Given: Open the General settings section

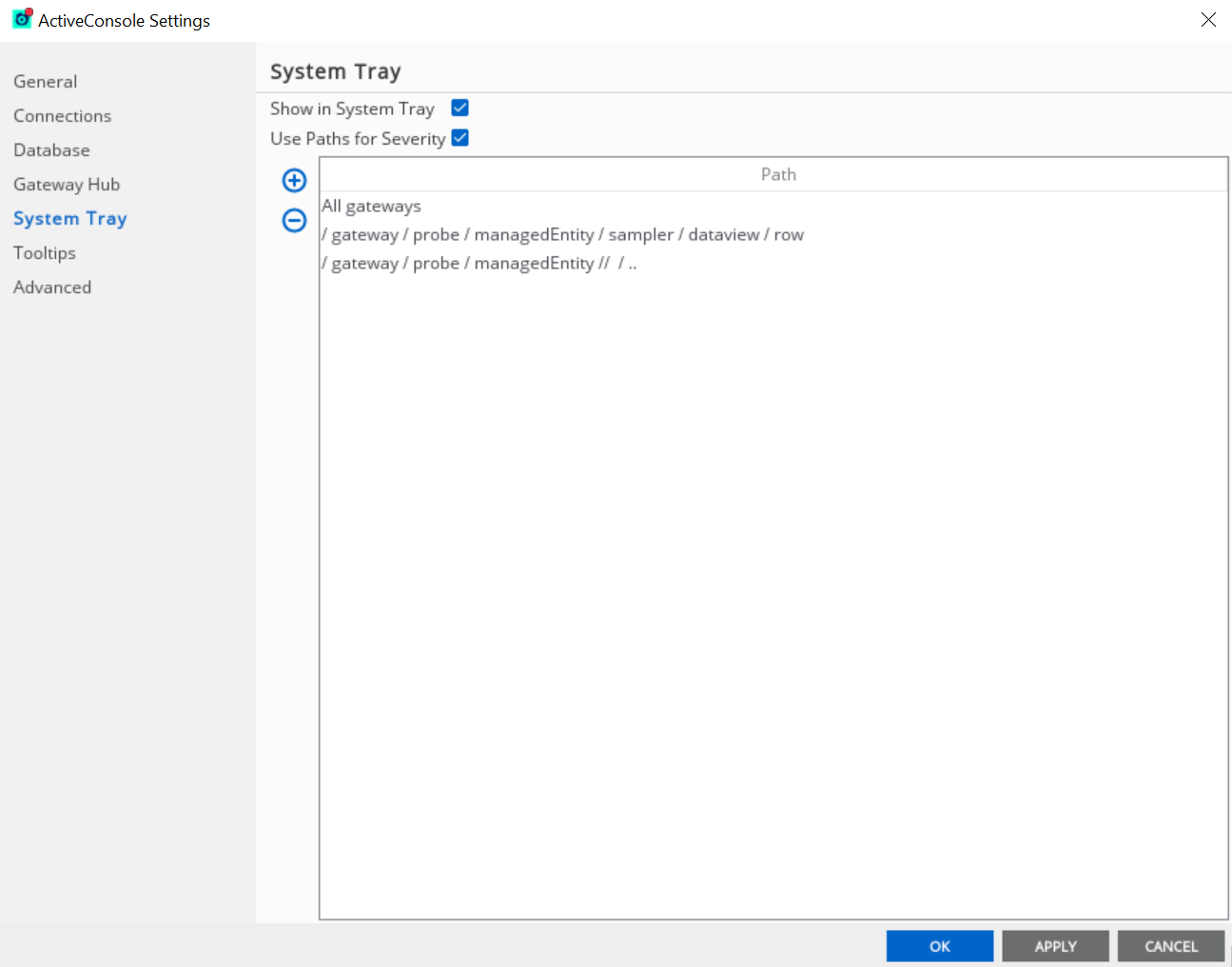Looking at the screenshot, I should (x=46, y=82).
